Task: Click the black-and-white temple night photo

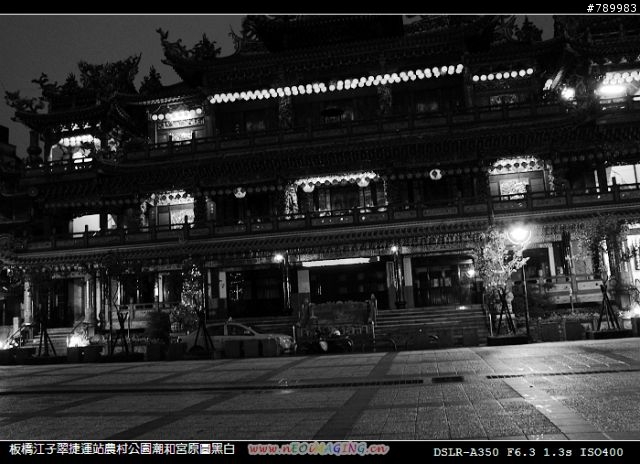Action: [x=320, y=227]
